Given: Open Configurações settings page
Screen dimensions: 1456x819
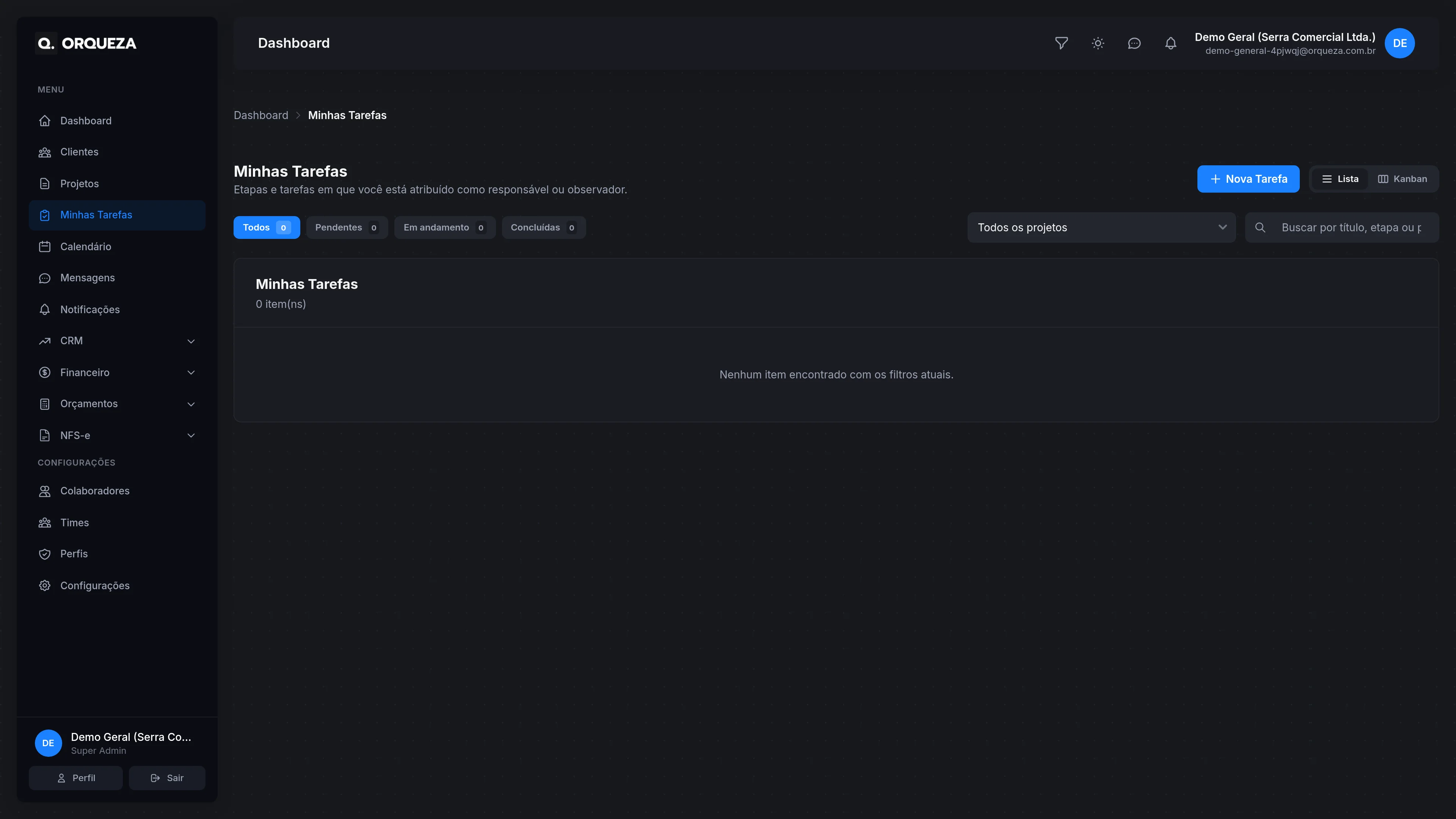Looking at the screenshot, I should coord(117,585).
